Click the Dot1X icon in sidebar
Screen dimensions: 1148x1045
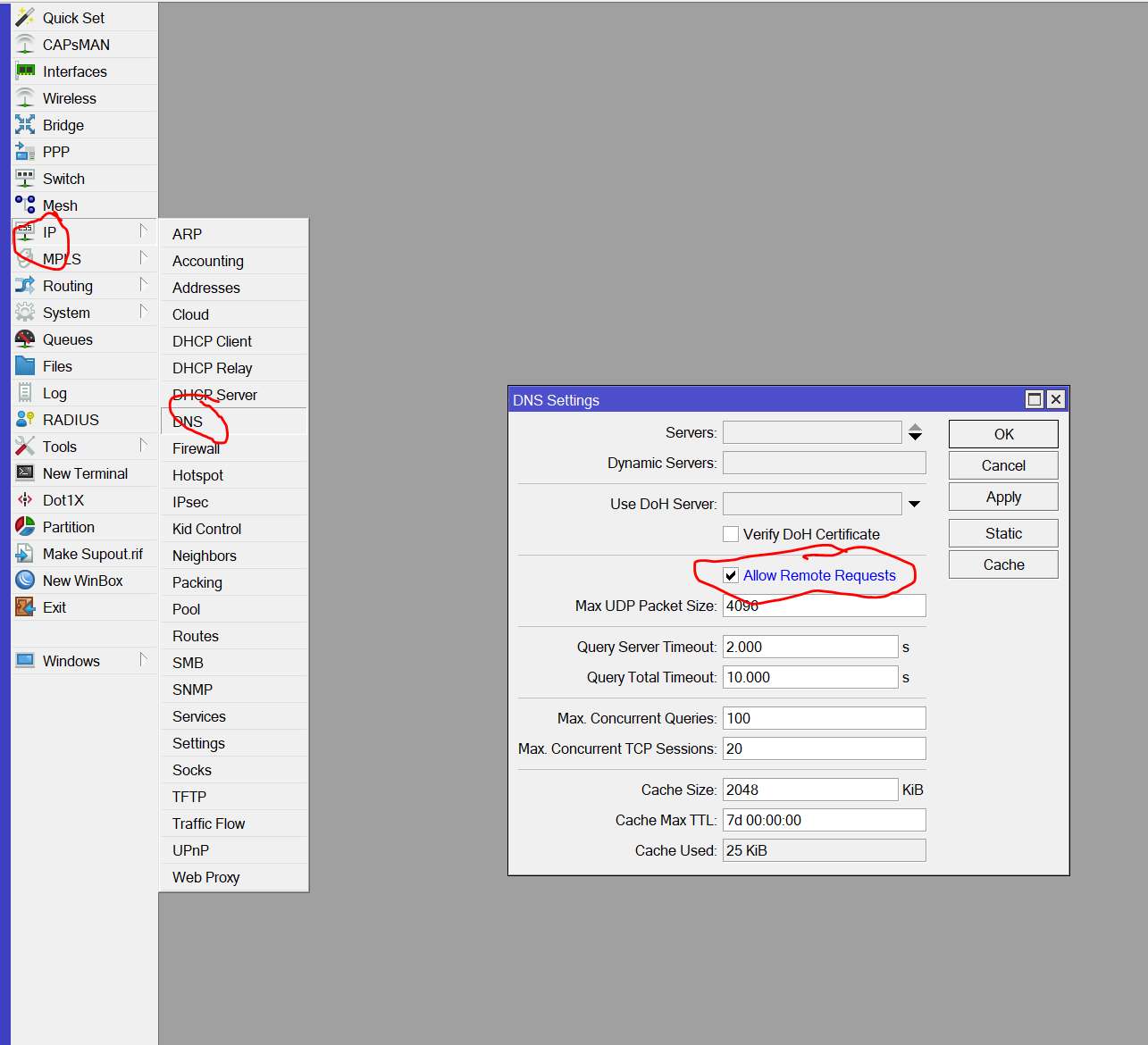pyautogui.click(x=25, y=499)
